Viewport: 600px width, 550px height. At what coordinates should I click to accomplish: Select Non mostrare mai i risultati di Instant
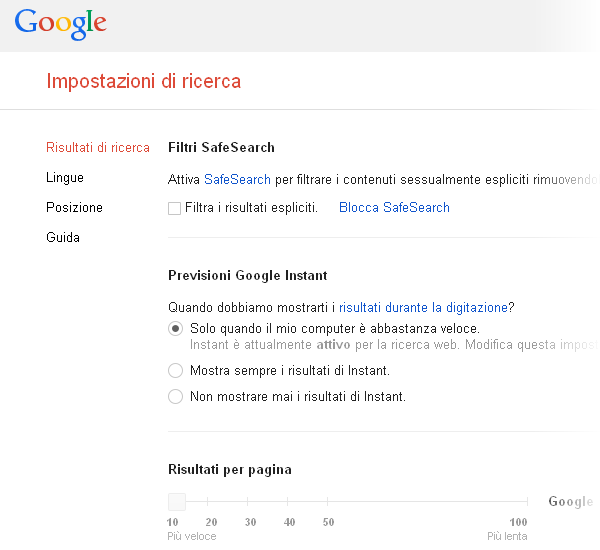176,397
